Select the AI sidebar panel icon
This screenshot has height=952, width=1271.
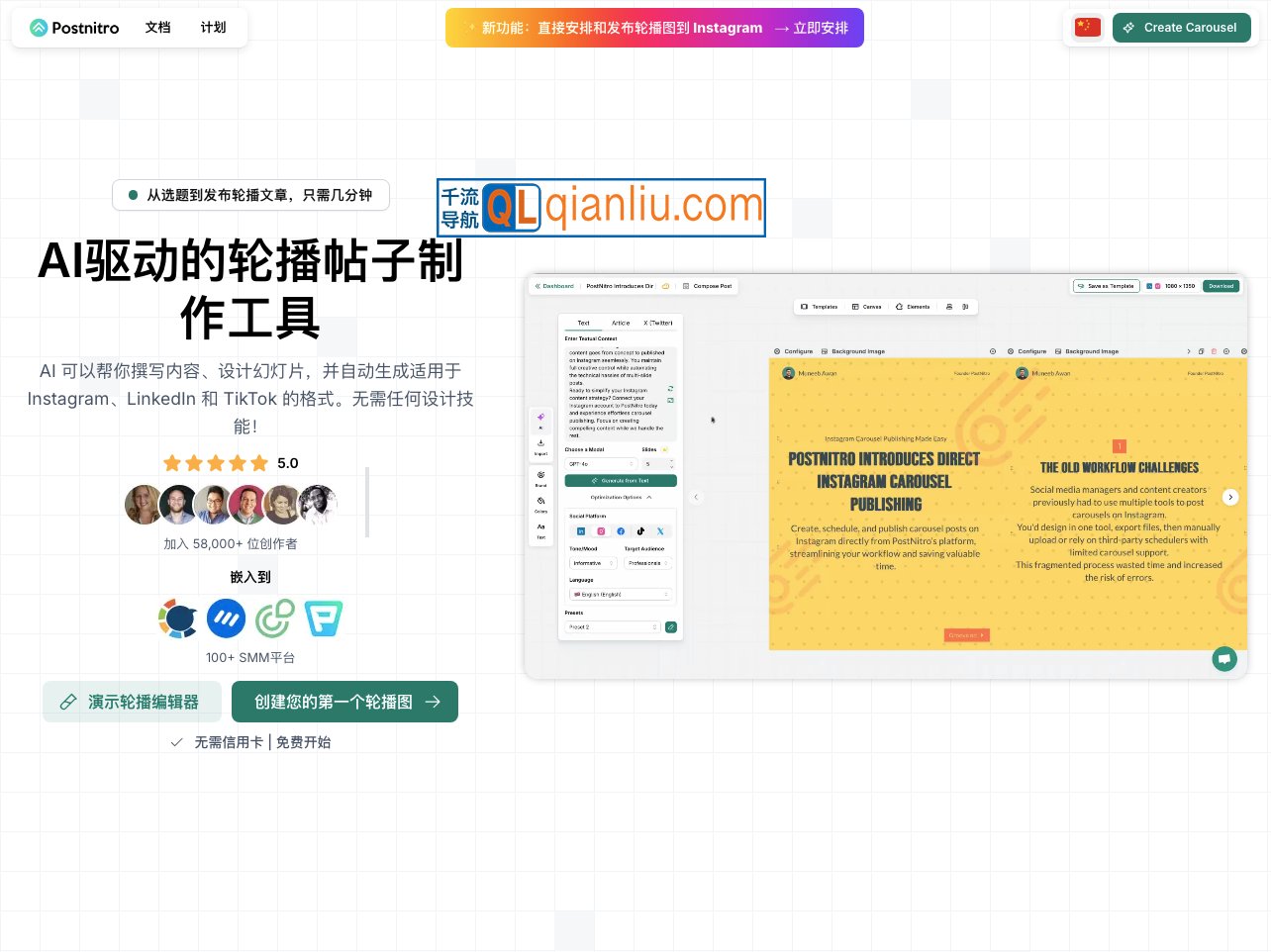pos(540,417)
